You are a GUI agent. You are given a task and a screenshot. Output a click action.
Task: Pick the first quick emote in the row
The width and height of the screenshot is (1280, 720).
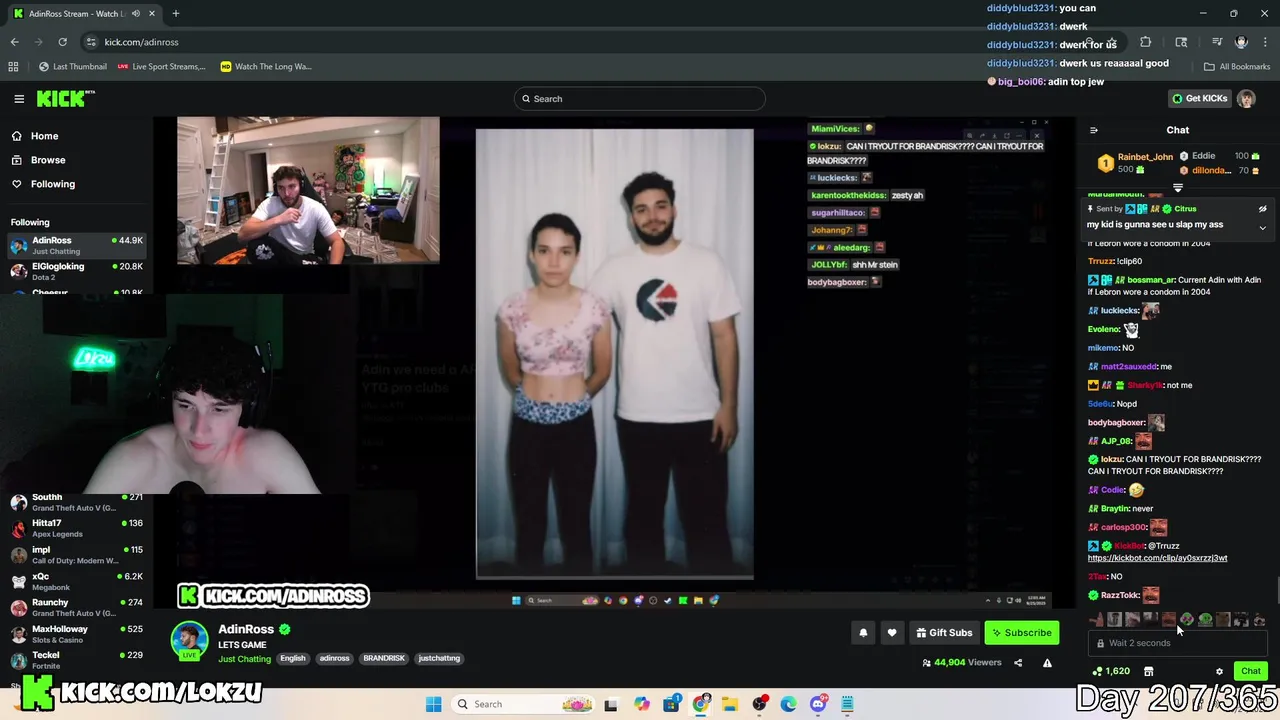click(1097, 620)
